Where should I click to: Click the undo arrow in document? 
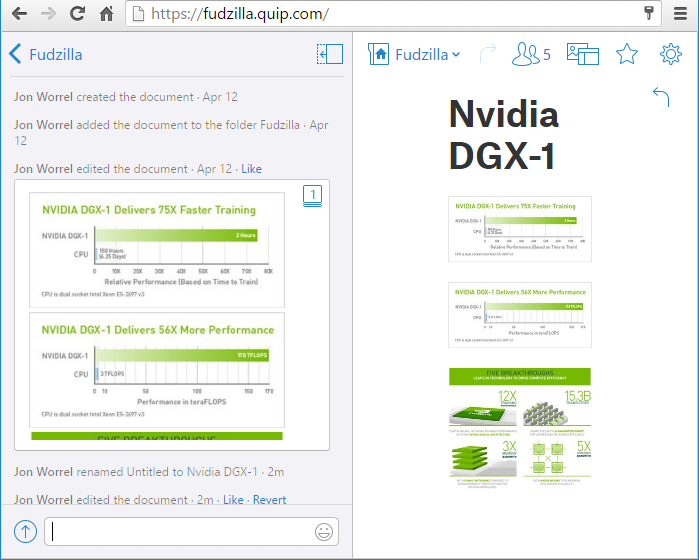[660, 96]
